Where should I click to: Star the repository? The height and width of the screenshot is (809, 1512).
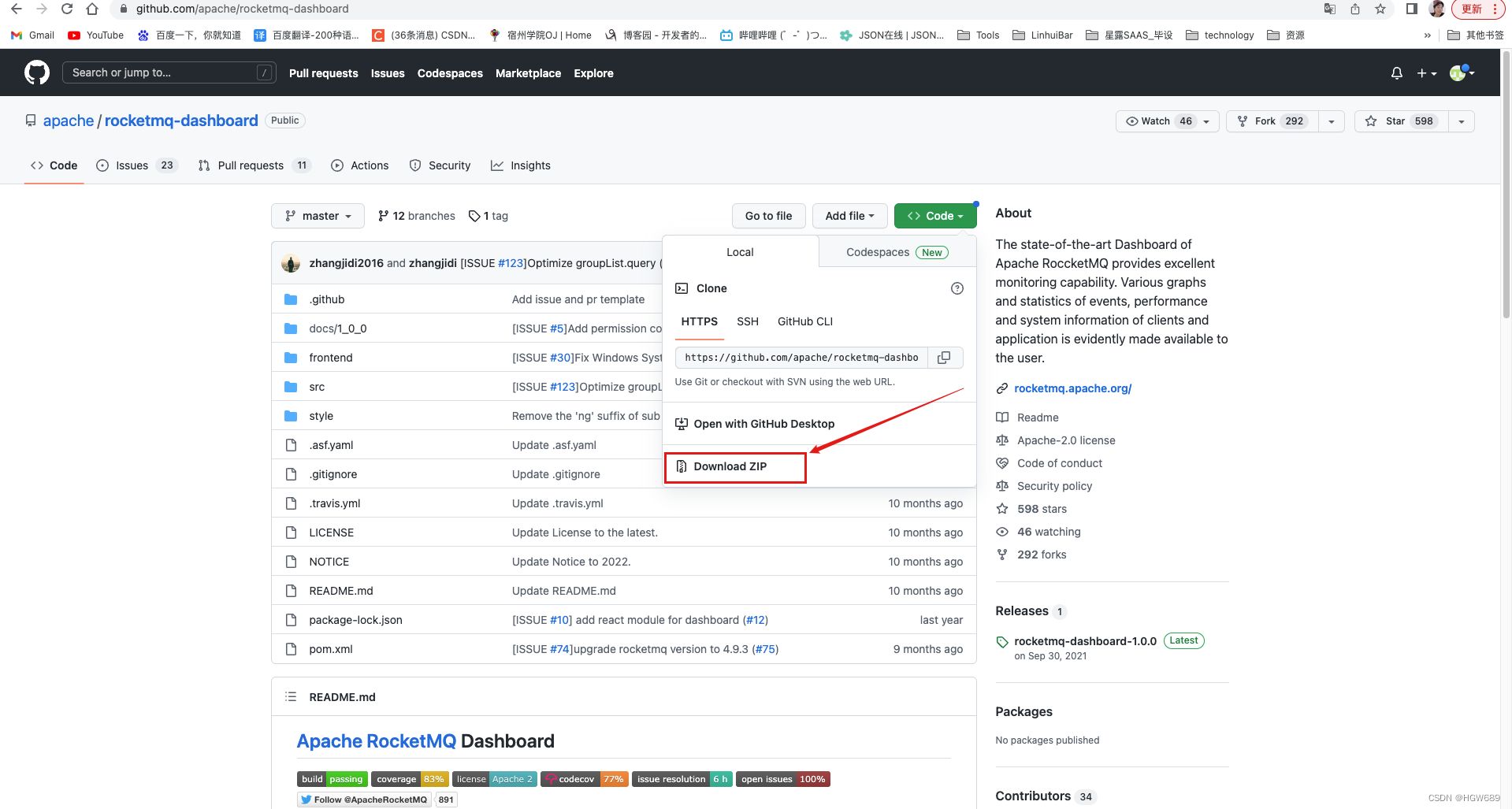click(1401, 121)
